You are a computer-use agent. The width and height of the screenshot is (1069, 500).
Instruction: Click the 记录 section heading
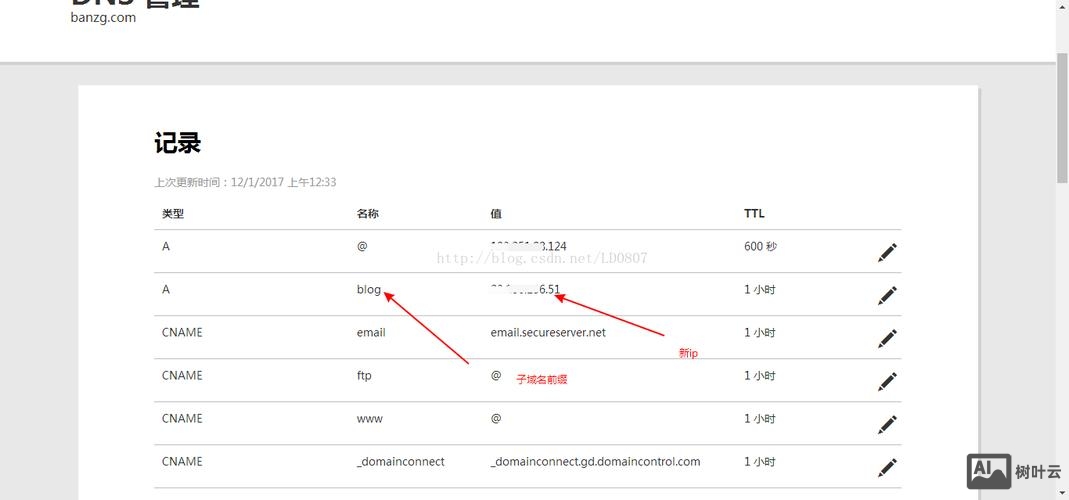(x=177, y=144)
